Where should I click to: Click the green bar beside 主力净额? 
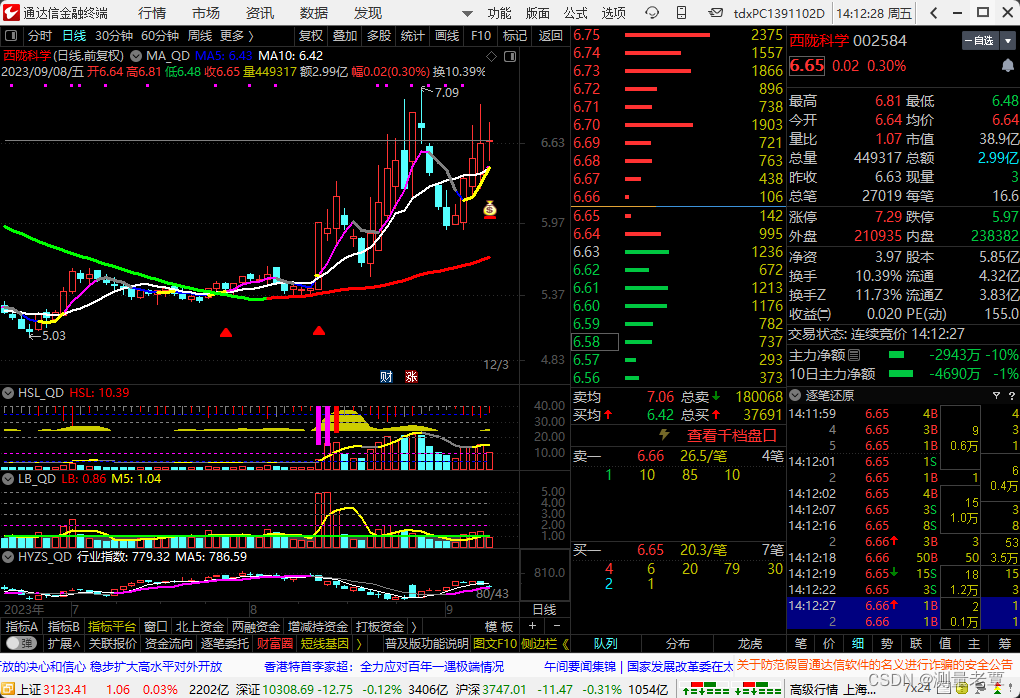click(x=896, y=355)
